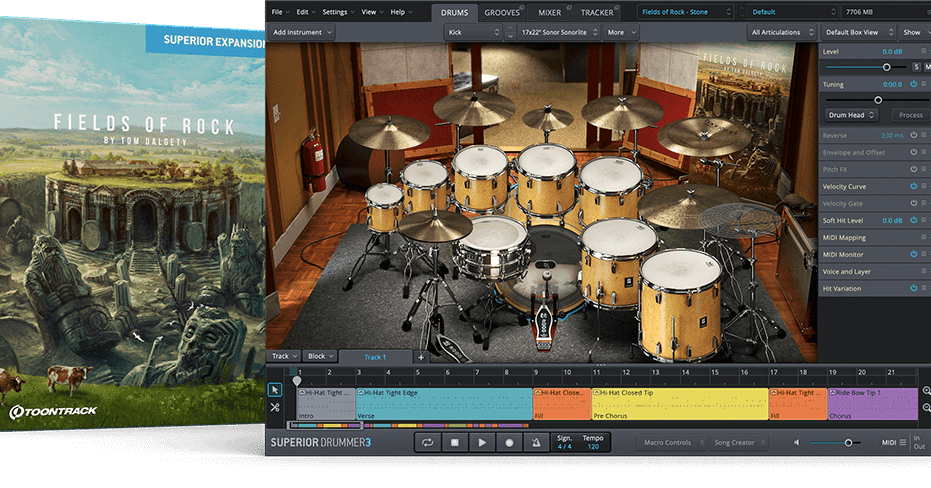This screenshot has width=931, height=488.
Task: Toggle the MIDI Monitor power switch
Action: coord(914,254)
